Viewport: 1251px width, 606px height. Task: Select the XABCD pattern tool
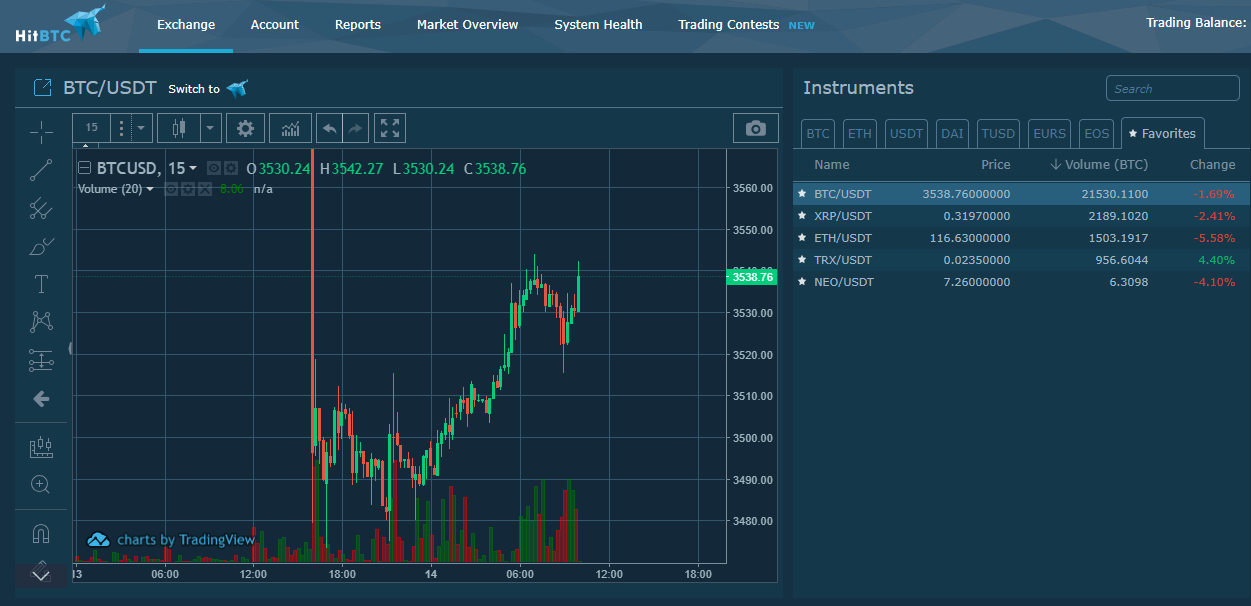click(x=41, y=322)
